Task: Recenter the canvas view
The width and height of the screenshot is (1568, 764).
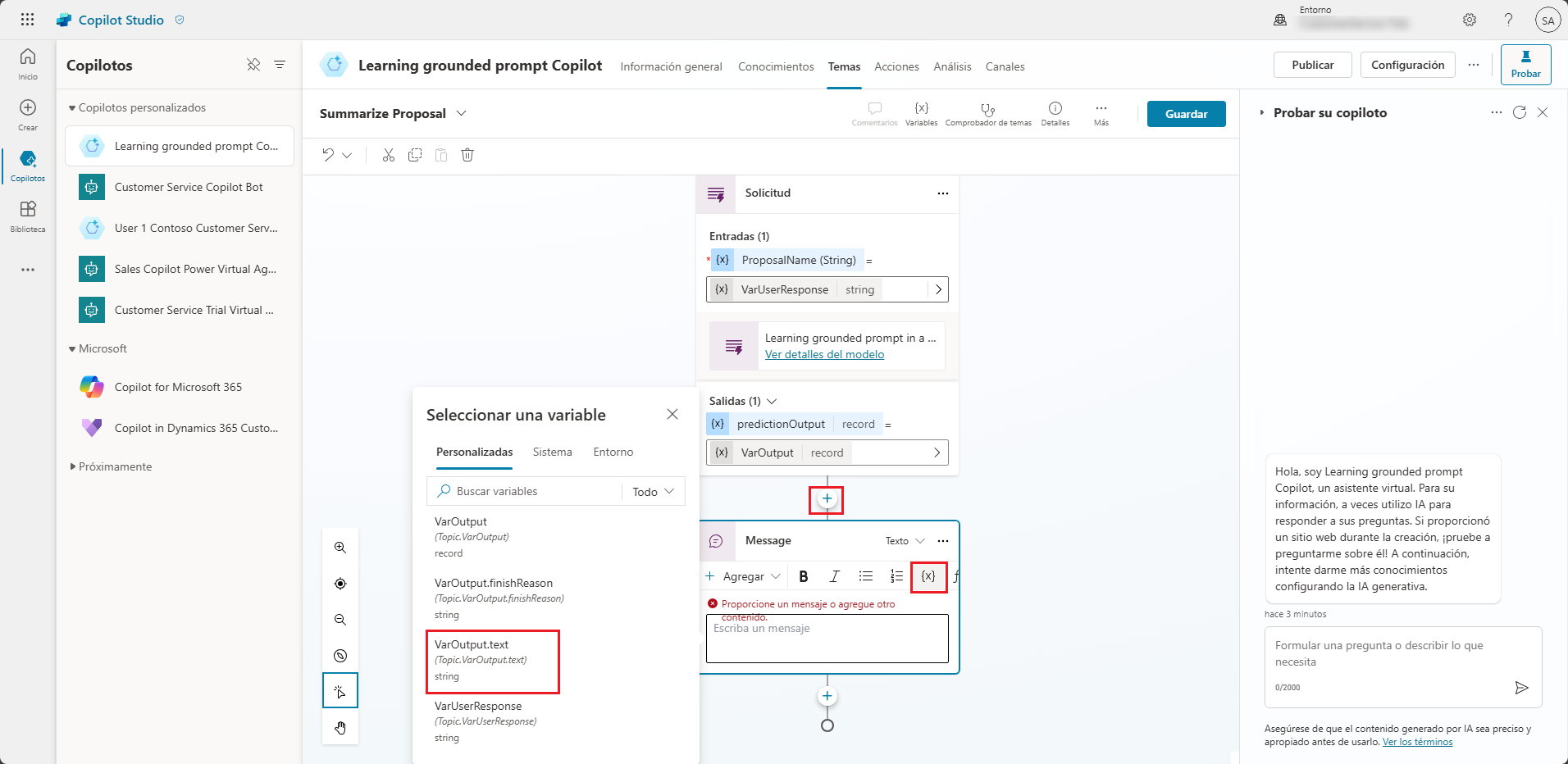Action: (340, 584)
